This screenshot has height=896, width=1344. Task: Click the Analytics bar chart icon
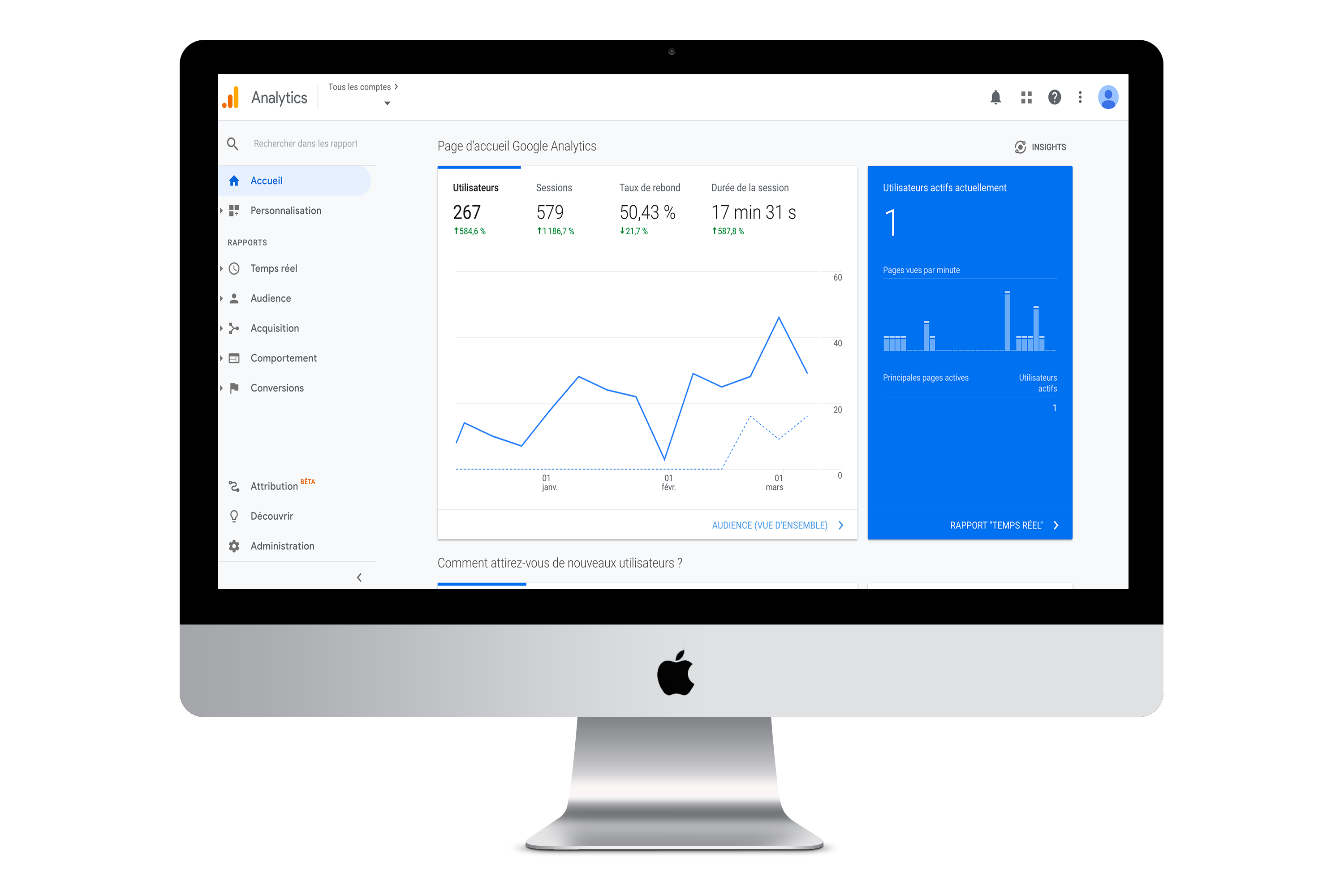coord(232,97)
